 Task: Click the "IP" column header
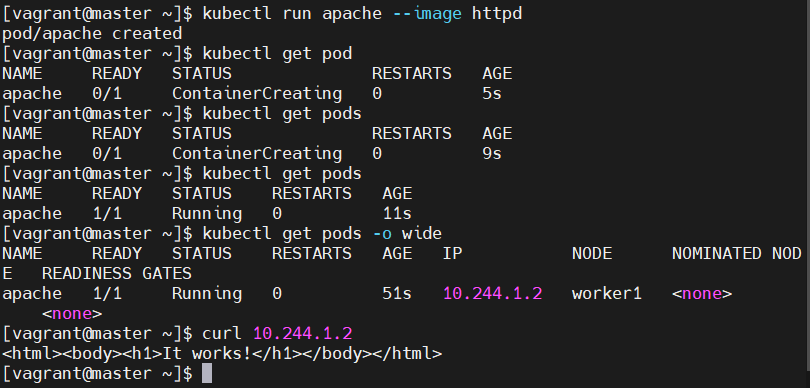click(453, 253)
